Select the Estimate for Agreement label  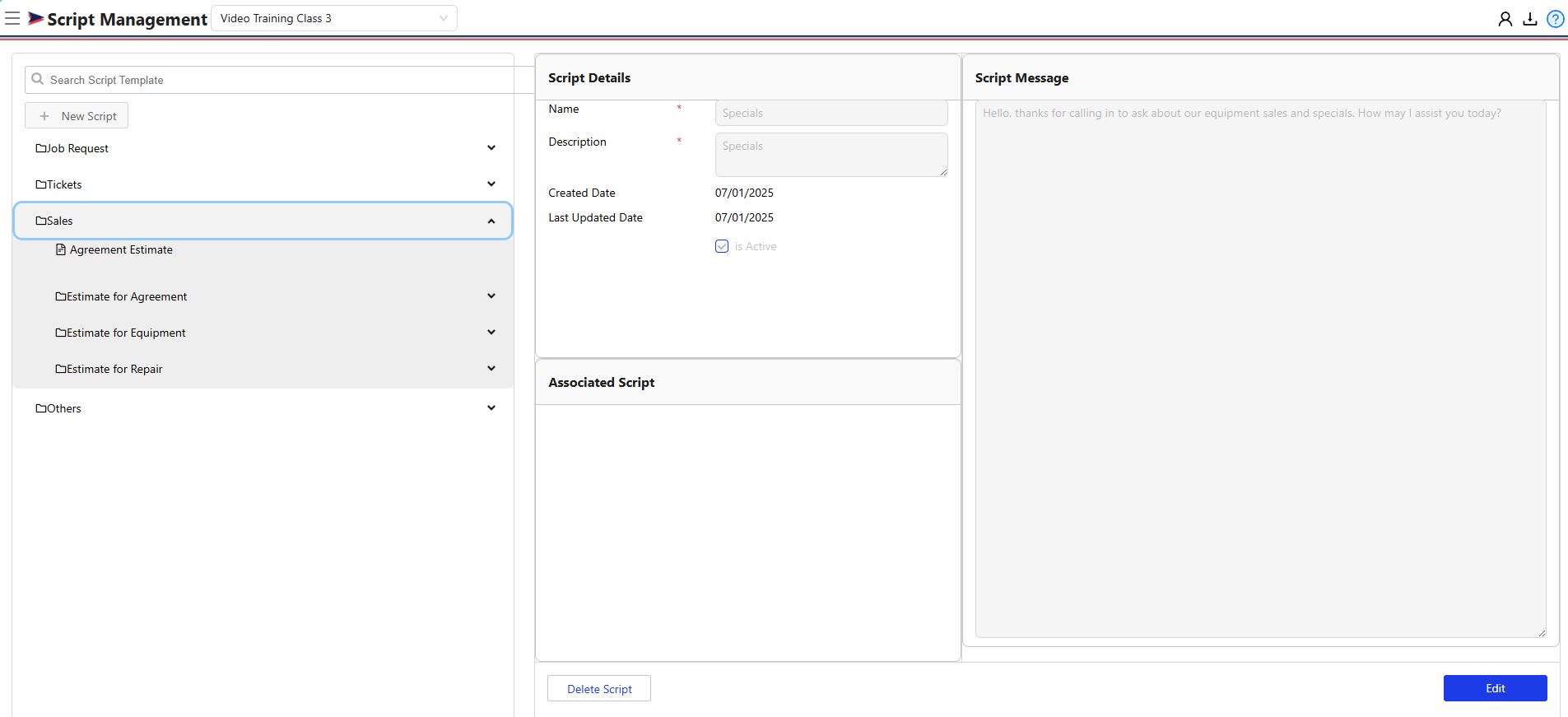(x=127, y=296)
